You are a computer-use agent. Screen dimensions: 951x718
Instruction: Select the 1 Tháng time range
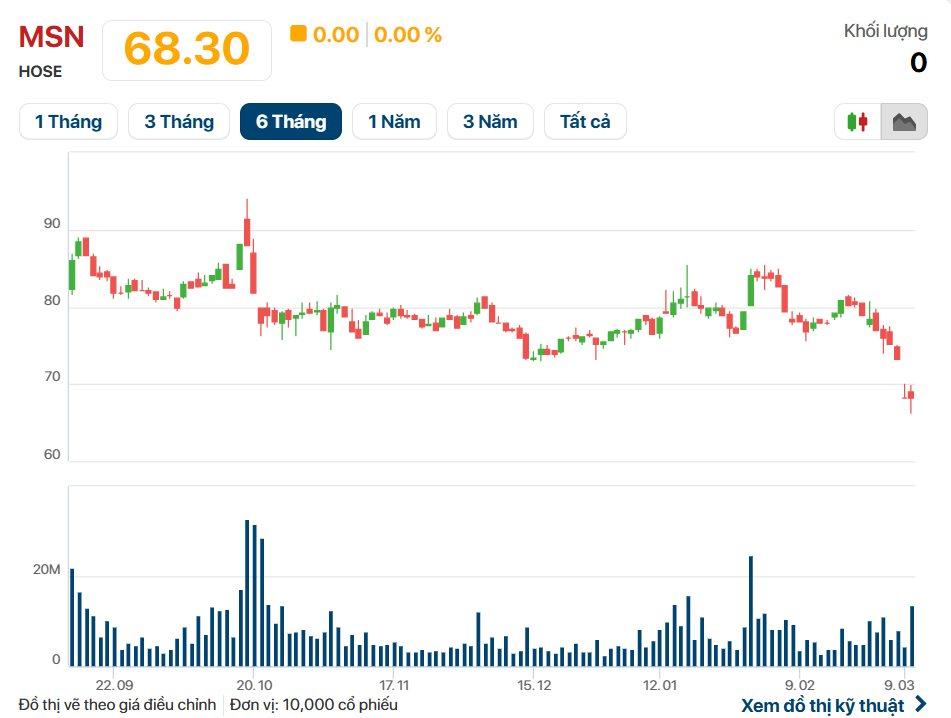point(68,122)
